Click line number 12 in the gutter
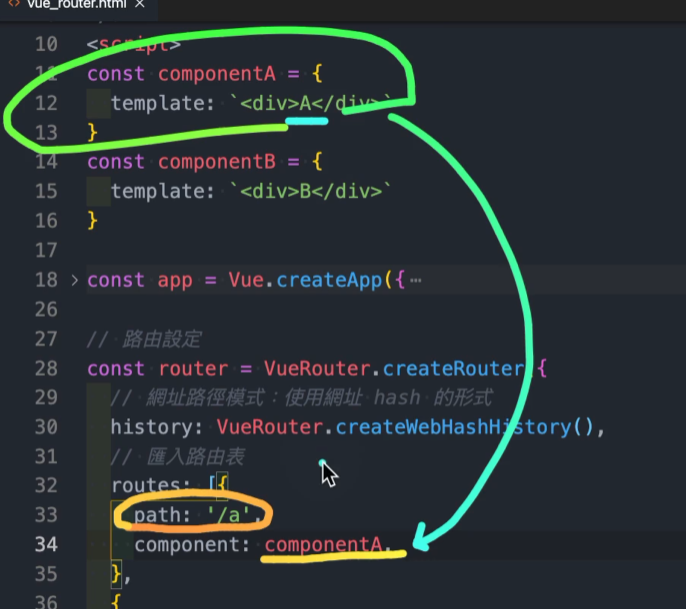This screenshot has height=609, width=686. click(x=46, y=103)
